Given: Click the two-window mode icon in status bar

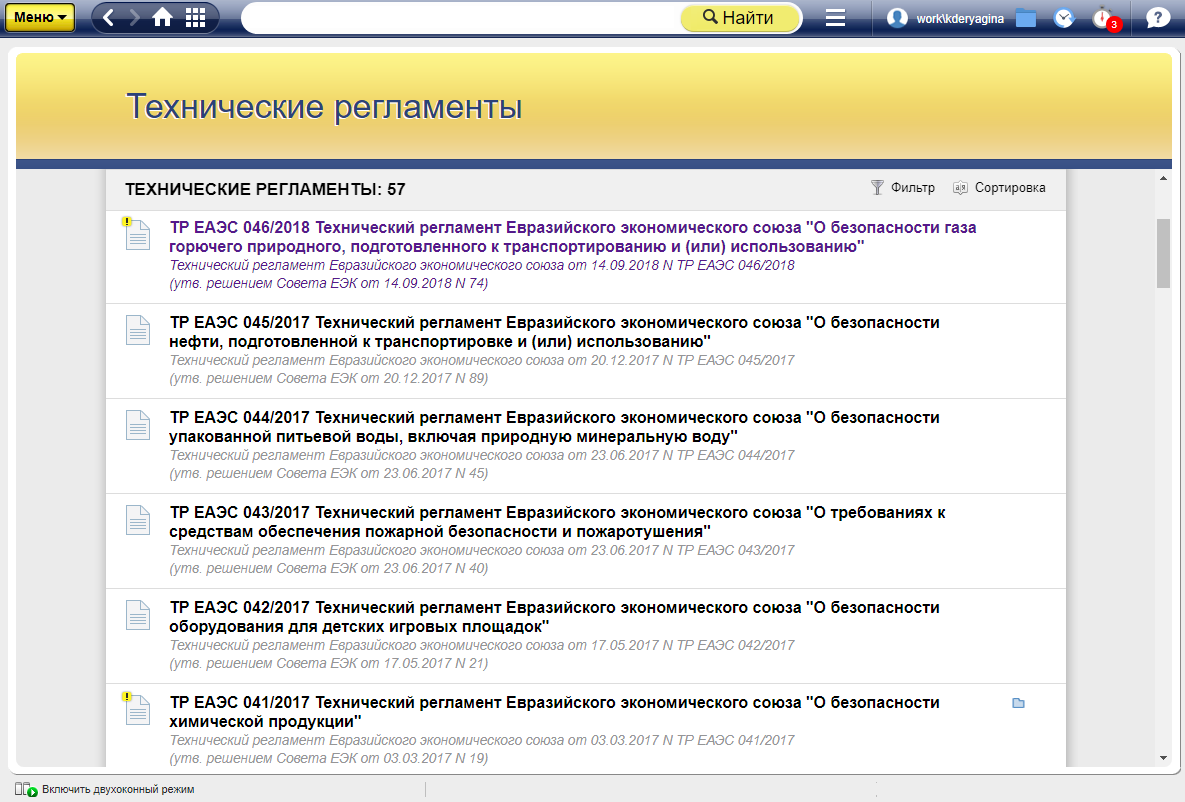Looking at the screenshot, I should click(x=26, y=789).
